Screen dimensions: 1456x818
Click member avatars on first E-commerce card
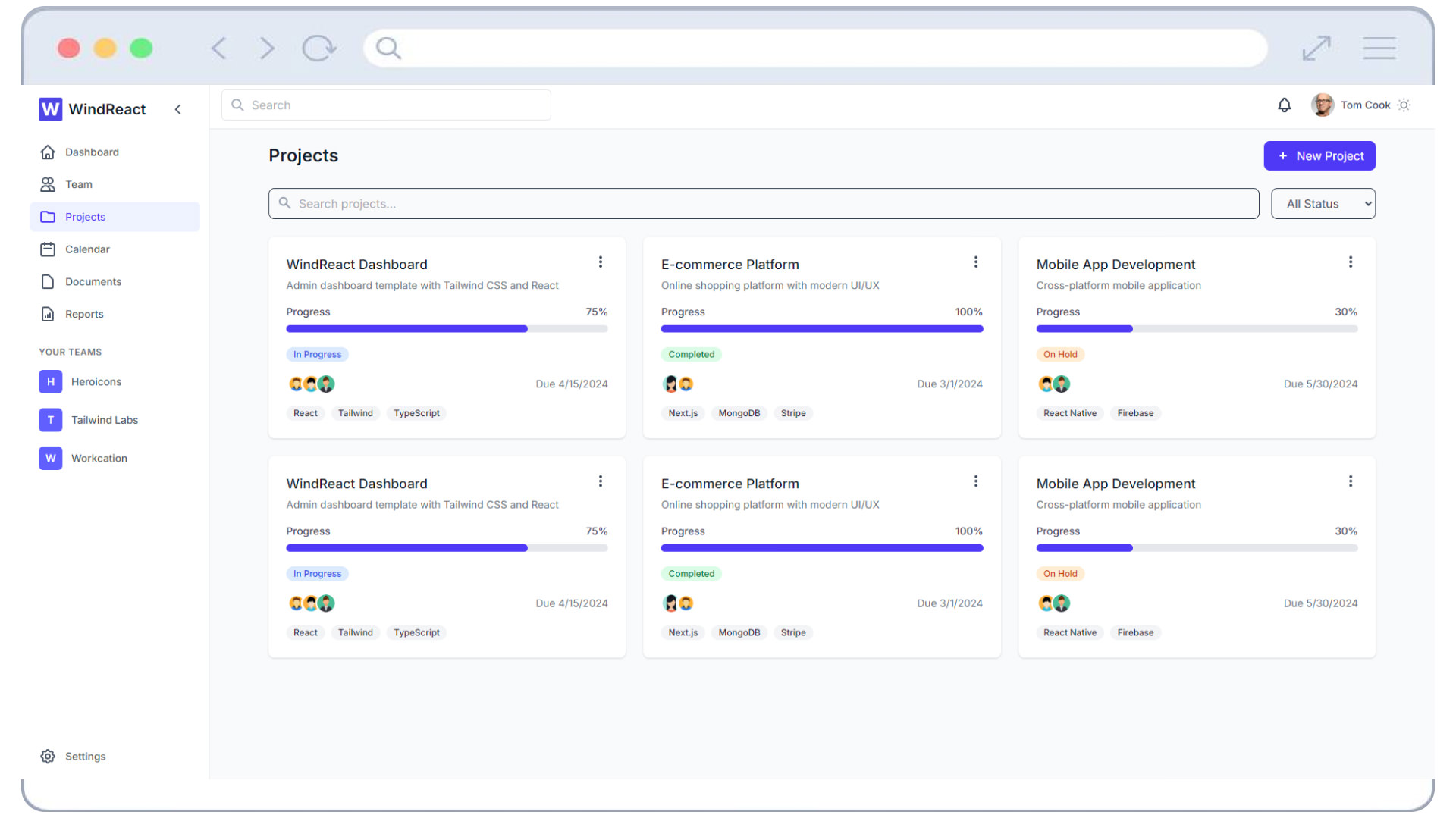[678, 384]
